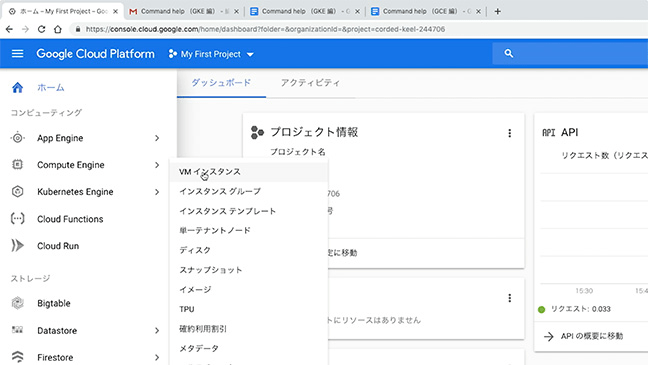Switch to Command help (GCE 編) tab
This screenshot has height=365, width=648.
click(x=426, y=12)
